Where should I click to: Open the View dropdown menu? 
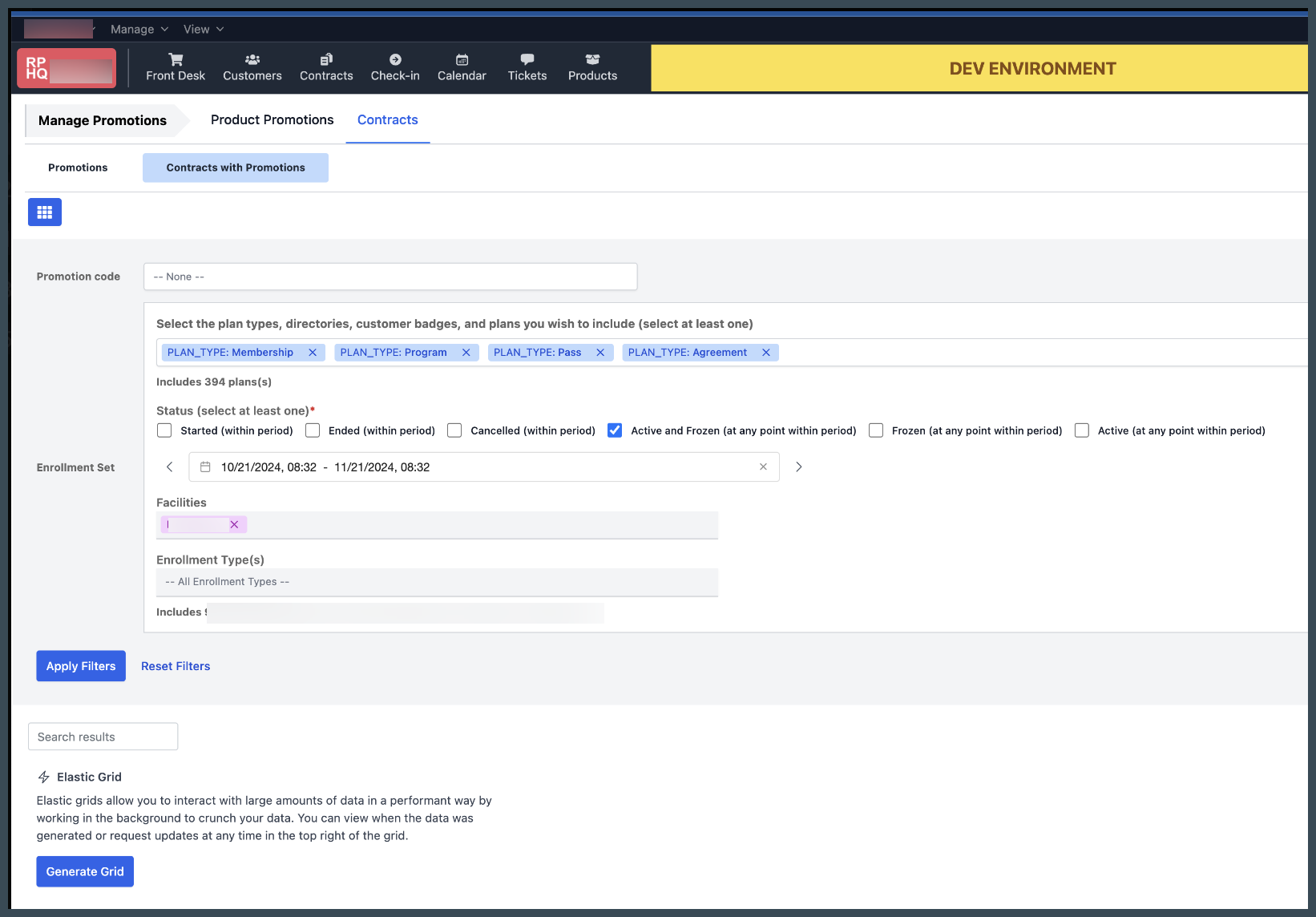204,29
